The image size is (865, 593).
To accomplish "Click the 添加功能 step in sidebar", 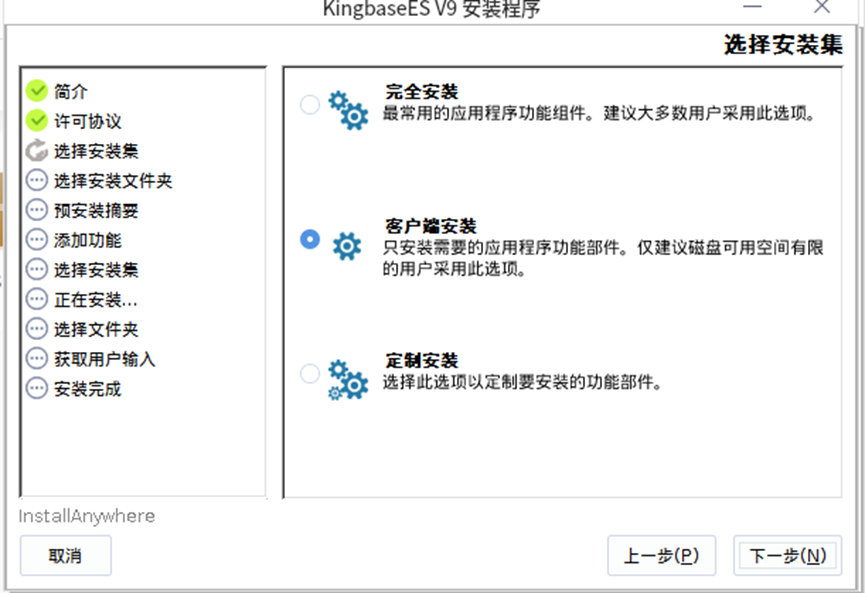I will pos(87,240).
